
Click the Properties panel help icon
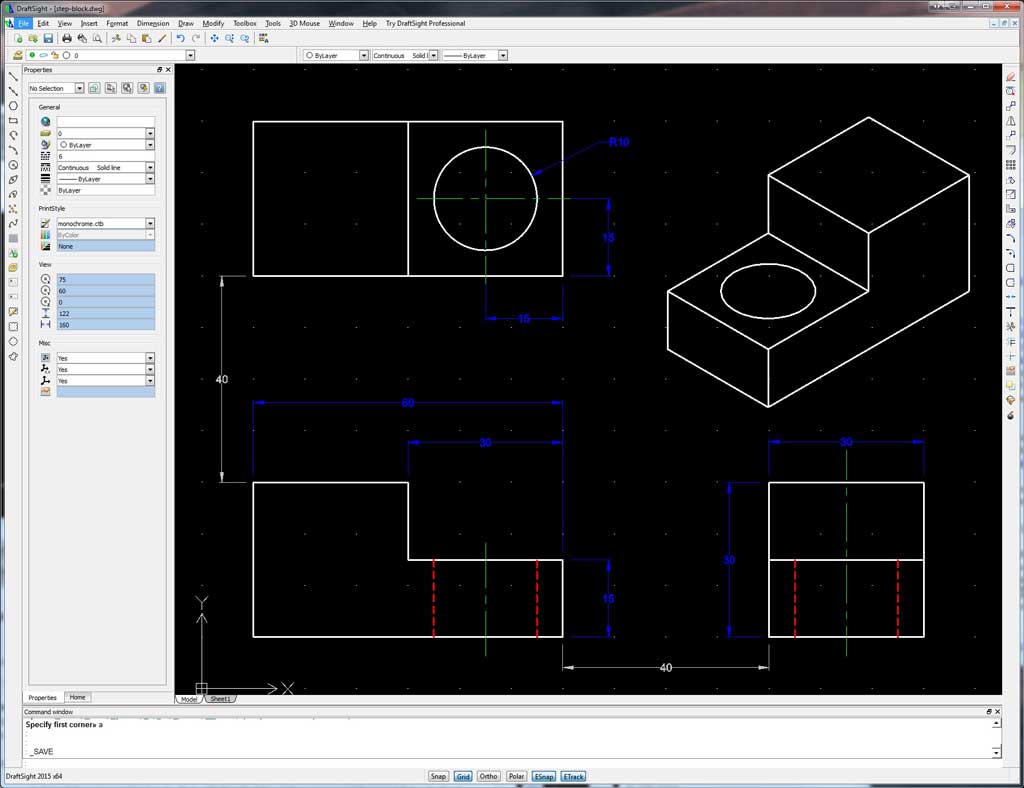click(x=159, y=88)
